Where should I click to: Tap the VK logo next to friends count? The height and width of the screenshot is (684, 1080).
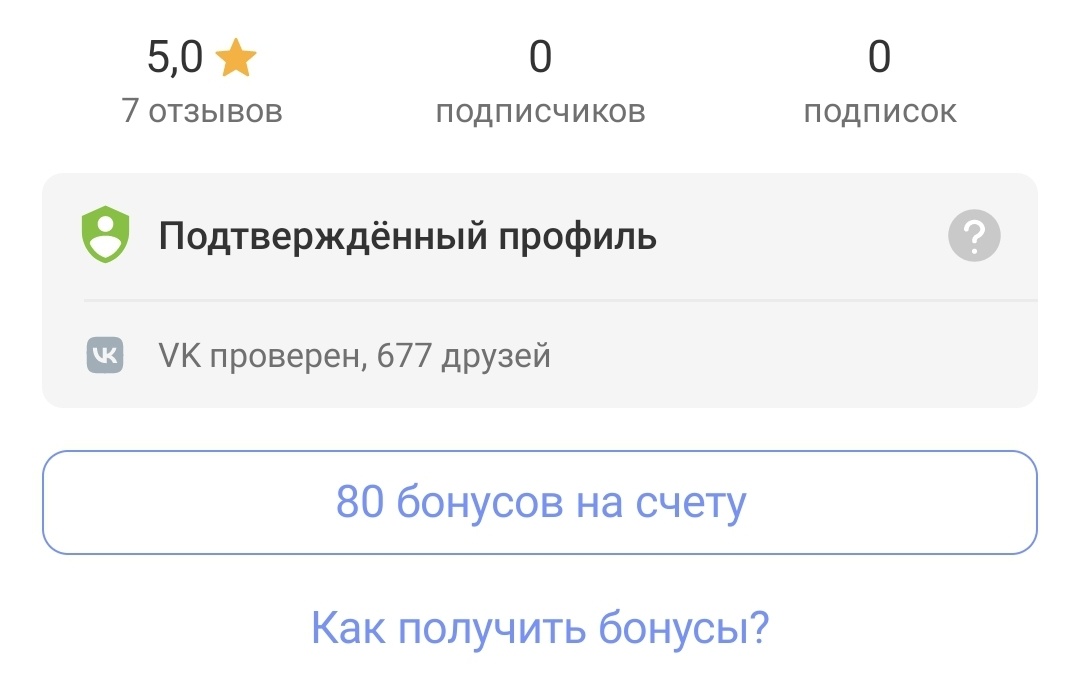pyautogui.click(x=105, y=355)
